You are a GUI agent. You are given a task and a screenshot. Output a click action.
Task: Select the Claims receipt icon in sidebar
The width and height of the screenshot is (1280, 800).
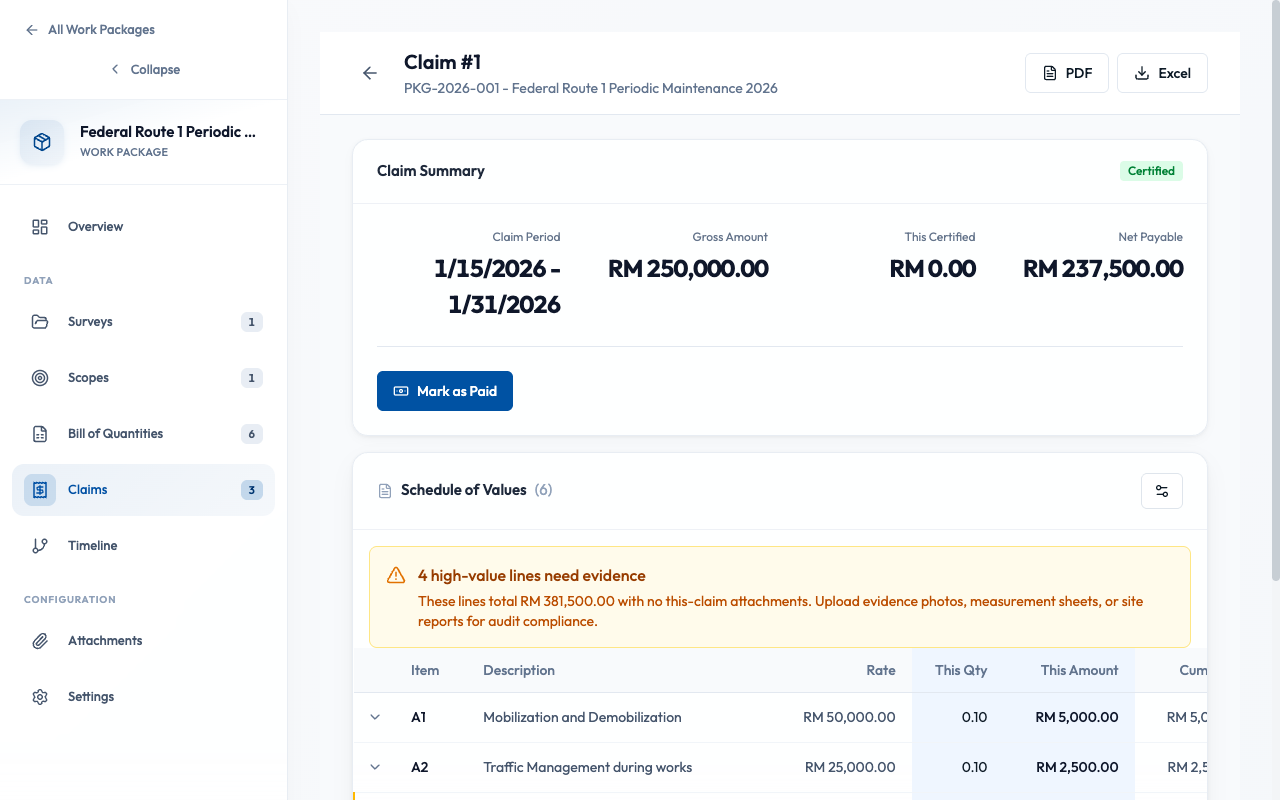click(40, 489)
